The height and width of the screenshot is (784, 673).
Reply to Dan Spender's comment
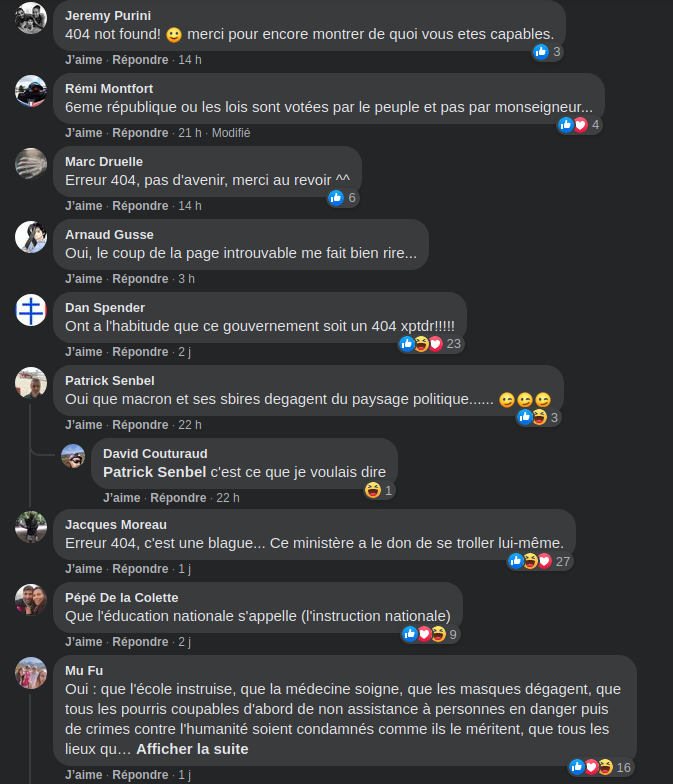click(140, 352)
